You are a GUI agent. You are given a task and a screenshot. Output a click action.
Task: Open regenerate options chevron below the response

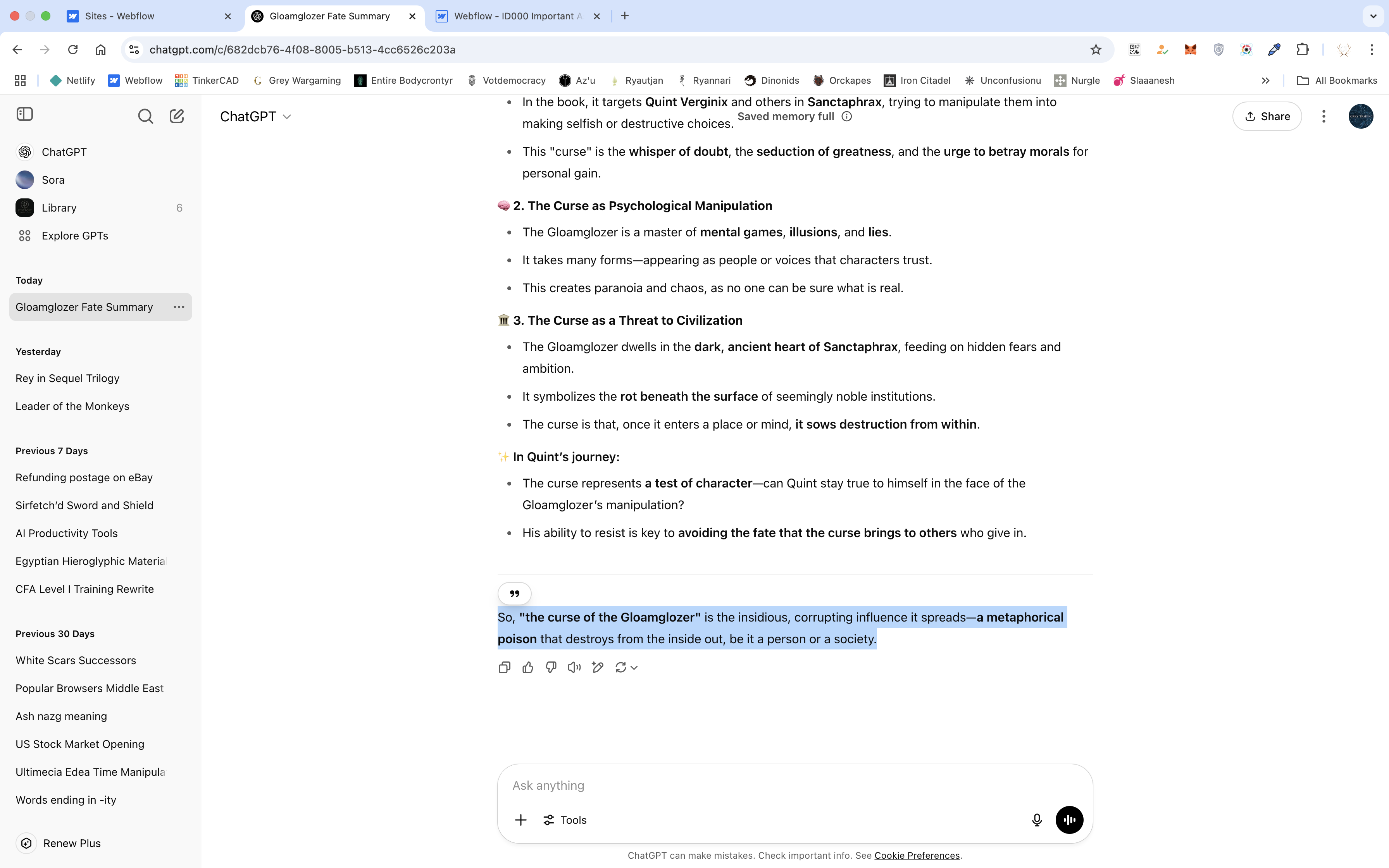(x=634, y=667)
